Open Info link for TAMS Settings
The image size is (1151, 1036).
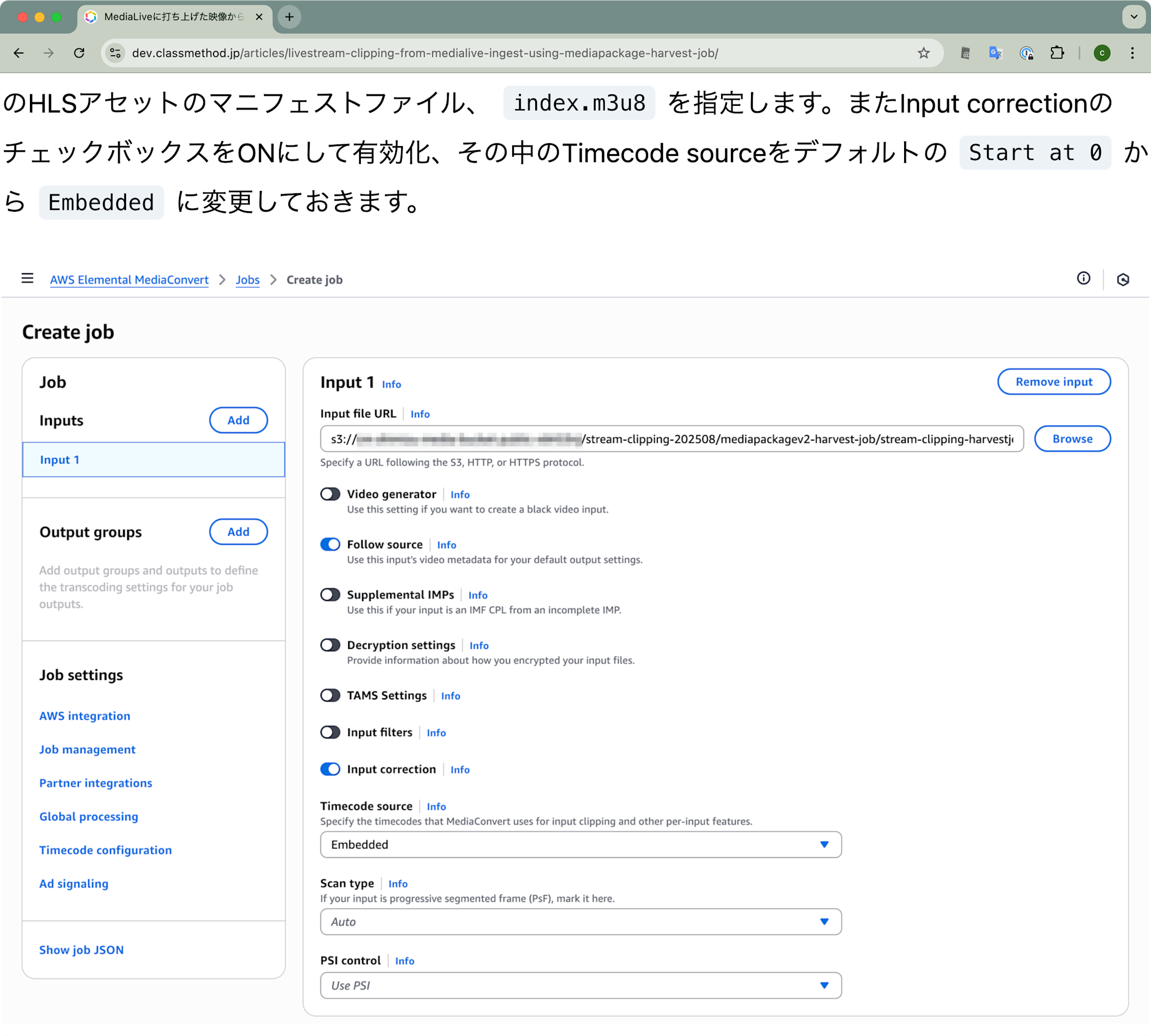click(x=451, y=696)
